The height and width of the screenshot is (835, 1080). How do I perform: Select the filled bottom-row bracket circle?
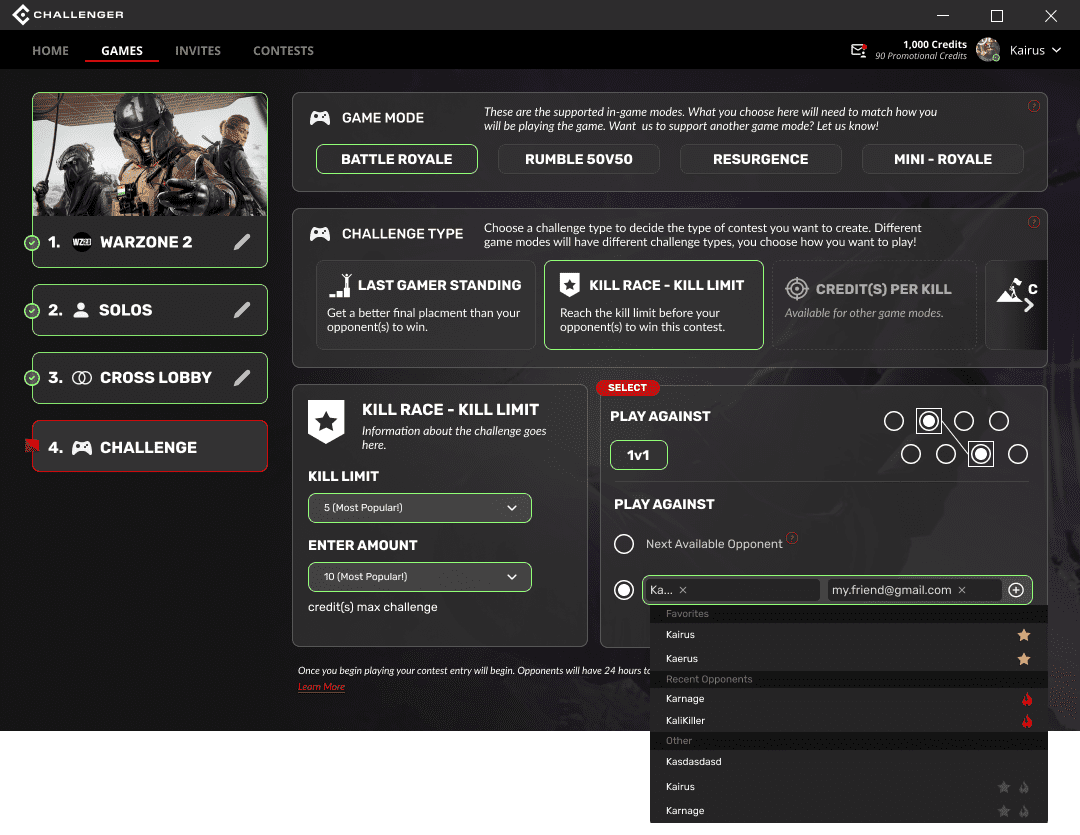click(x=981, y=454)
